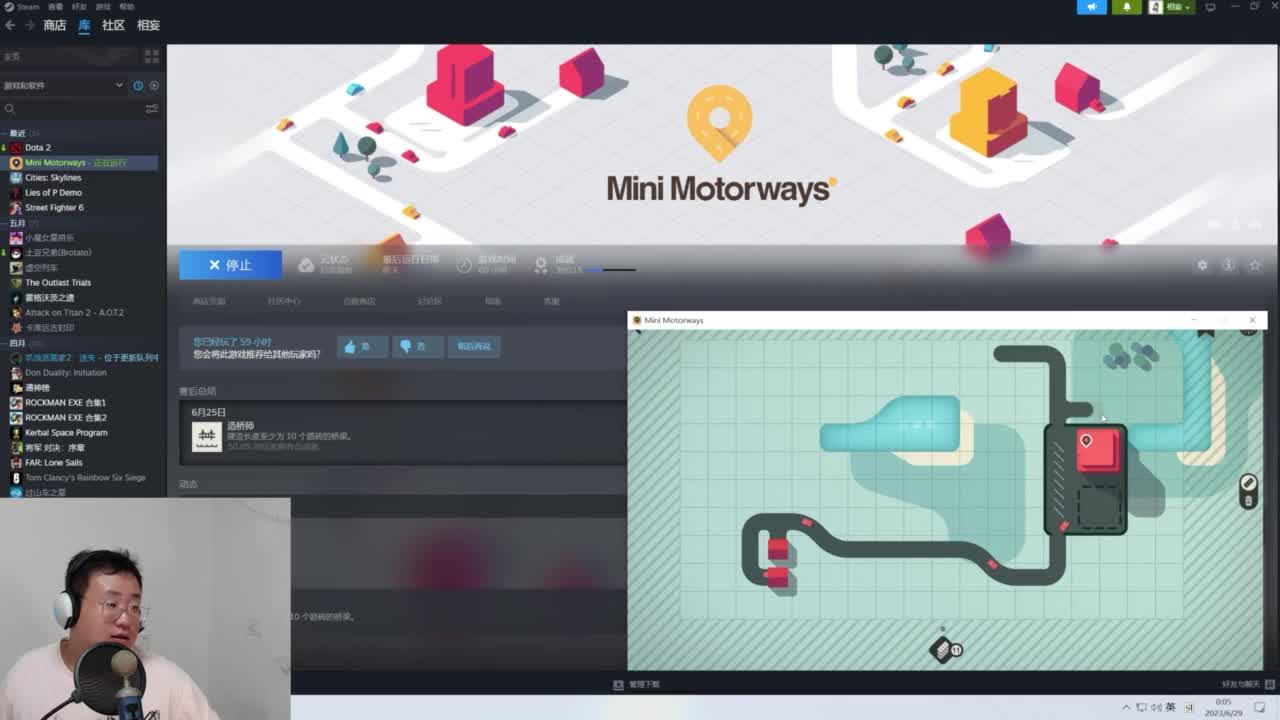Select ROCKMAN EXE 合集1 in library
This screenshot has height=720, width=1280.
[x=65, y=403]
